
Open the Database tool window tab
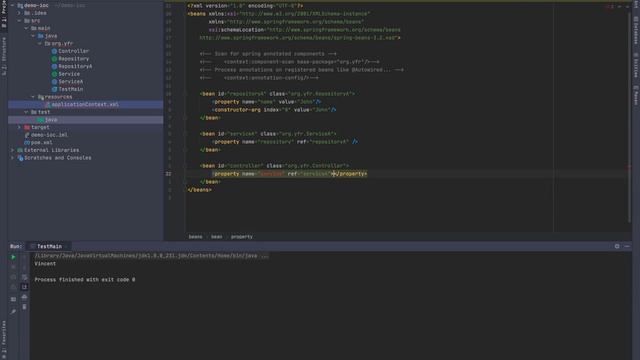(636, 30)
